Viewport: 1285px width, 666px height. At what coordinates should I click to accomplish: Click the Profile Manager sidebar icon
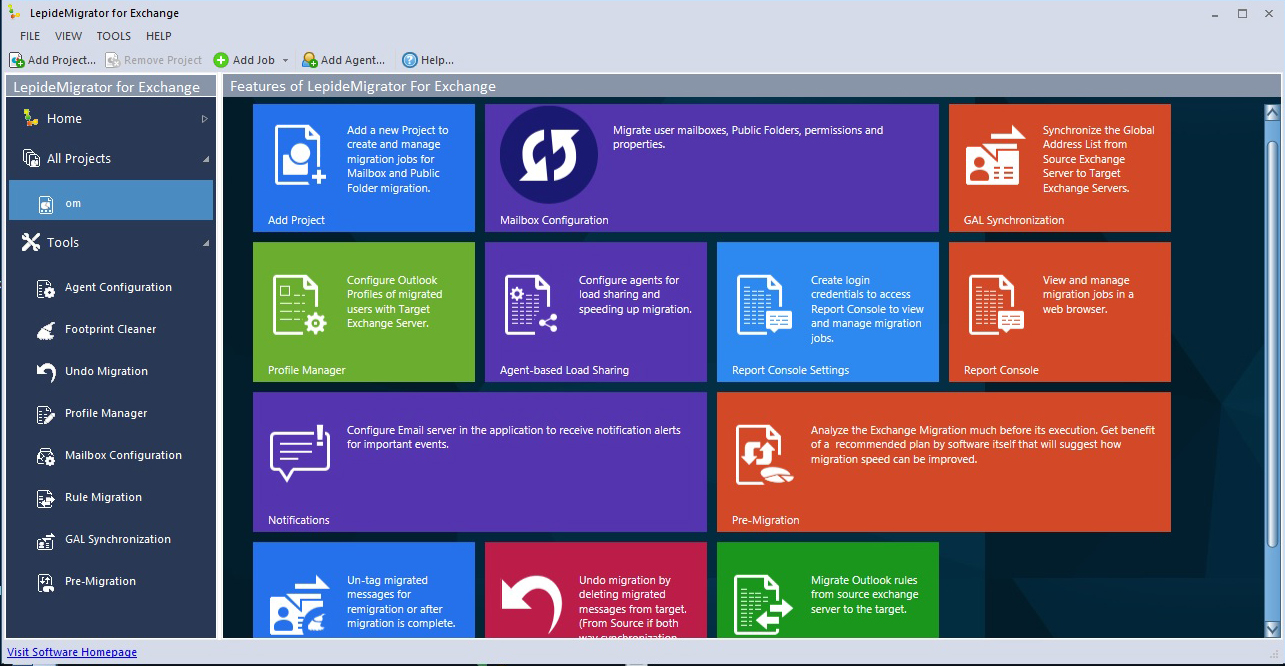46,414
